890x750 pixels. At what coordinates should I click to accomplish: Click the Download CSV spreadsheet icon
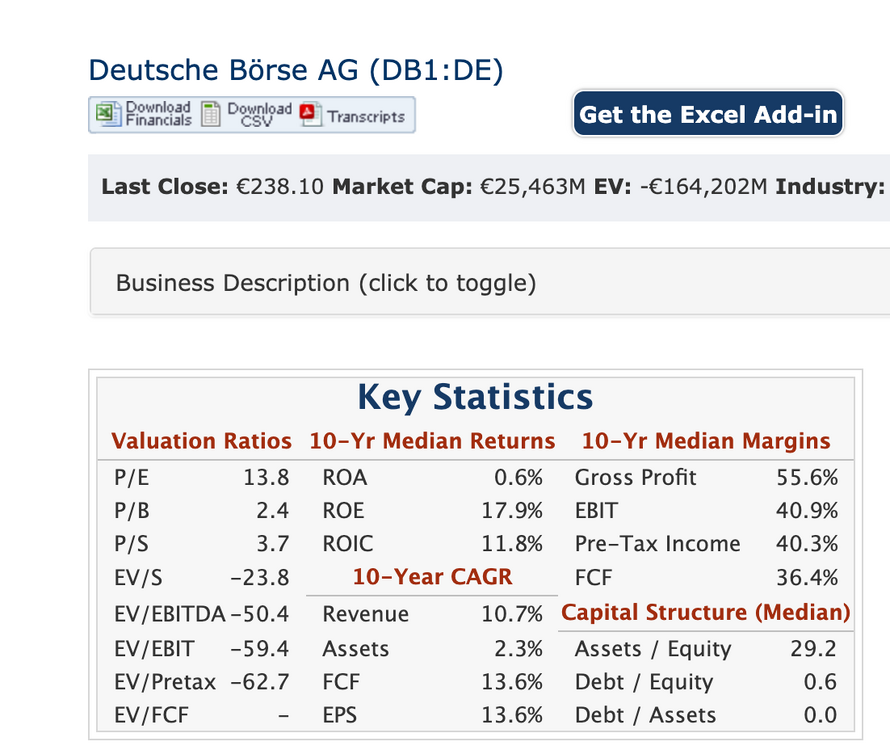tap(211, 114)
